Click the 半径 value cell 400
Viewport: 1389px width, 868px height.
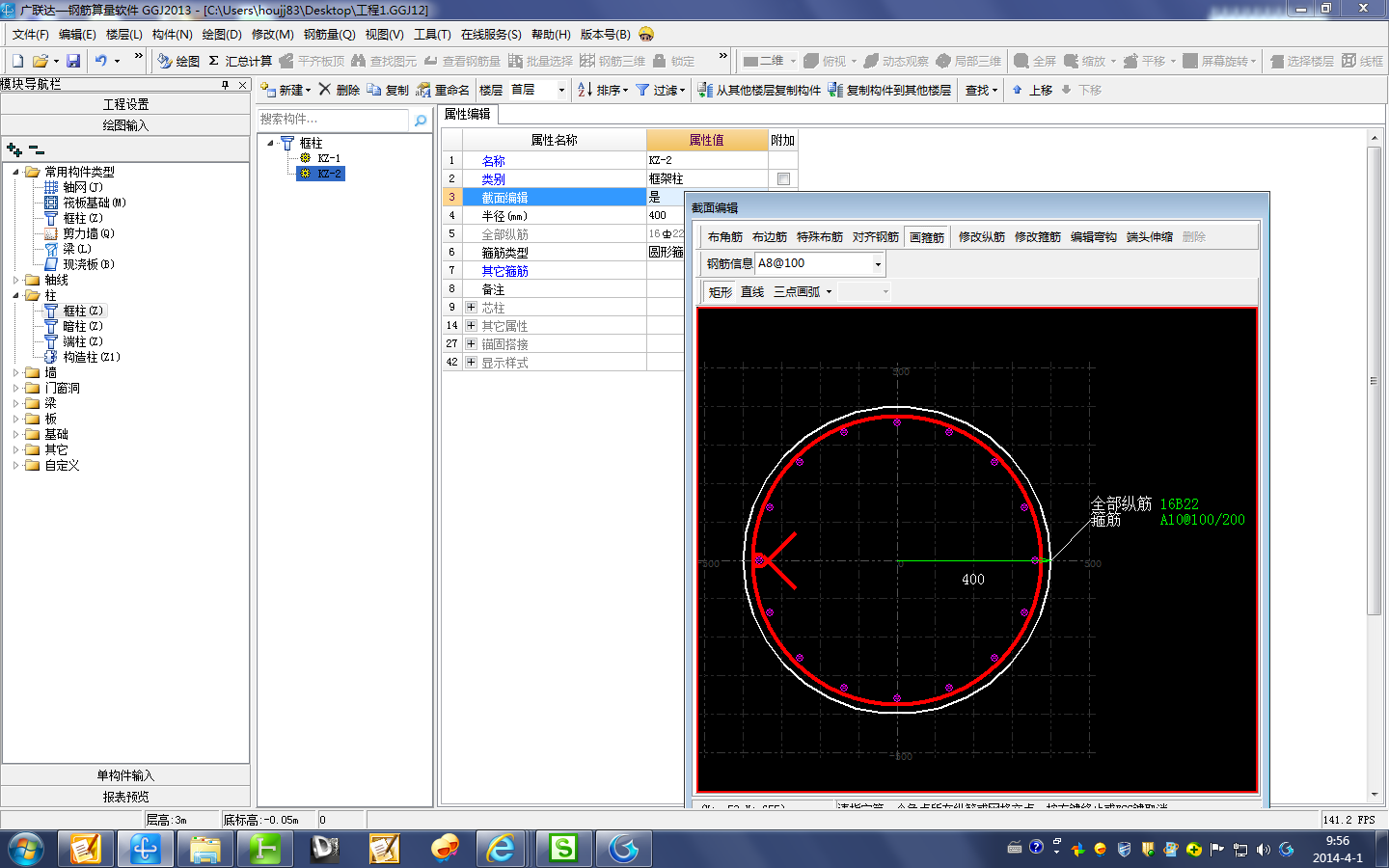pyautogui.click(x=666, y=216)
